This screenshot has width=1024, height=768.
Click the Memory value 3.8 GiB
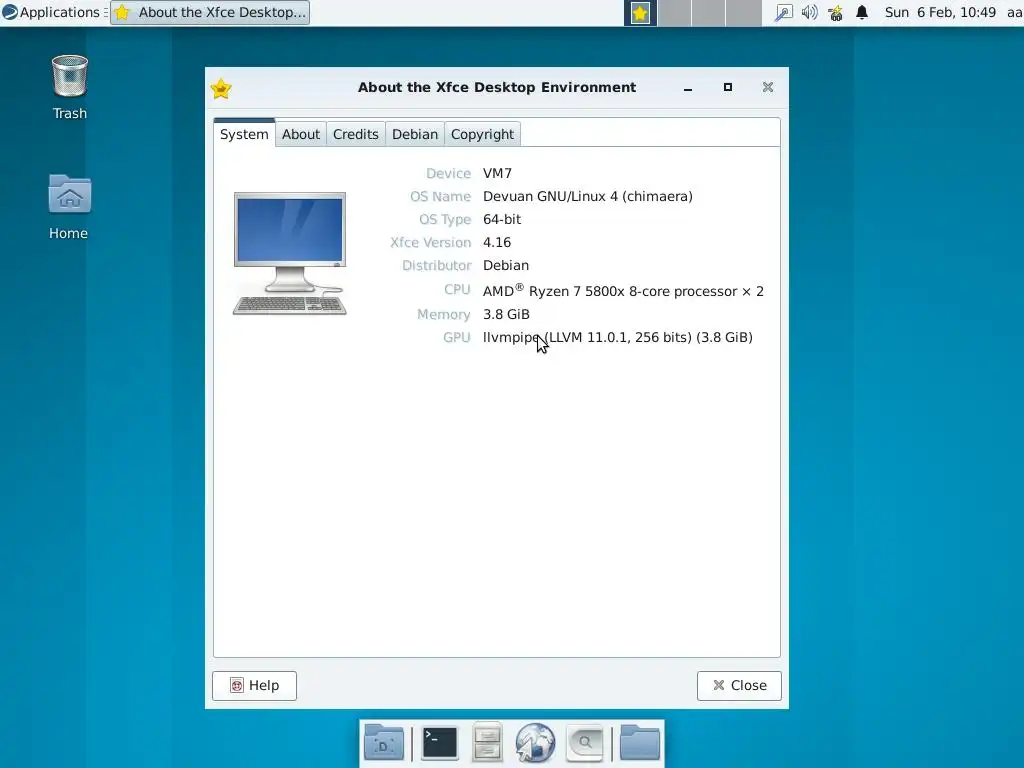tap(506, 314)
